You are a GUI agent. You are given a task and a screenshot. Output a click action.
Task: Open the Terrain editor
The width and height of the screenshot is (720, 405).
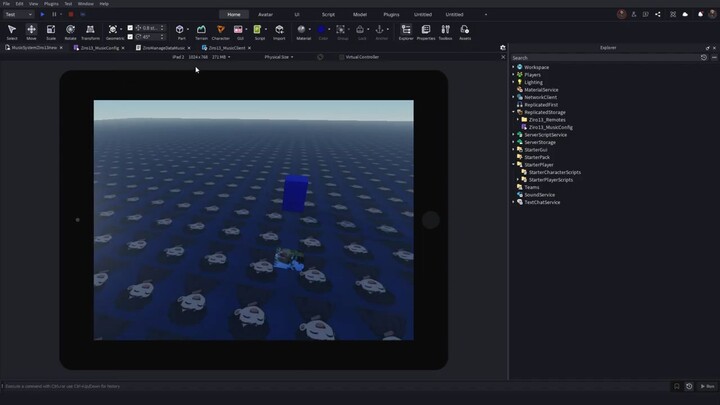pyautogui.click(x=201, y=32)
